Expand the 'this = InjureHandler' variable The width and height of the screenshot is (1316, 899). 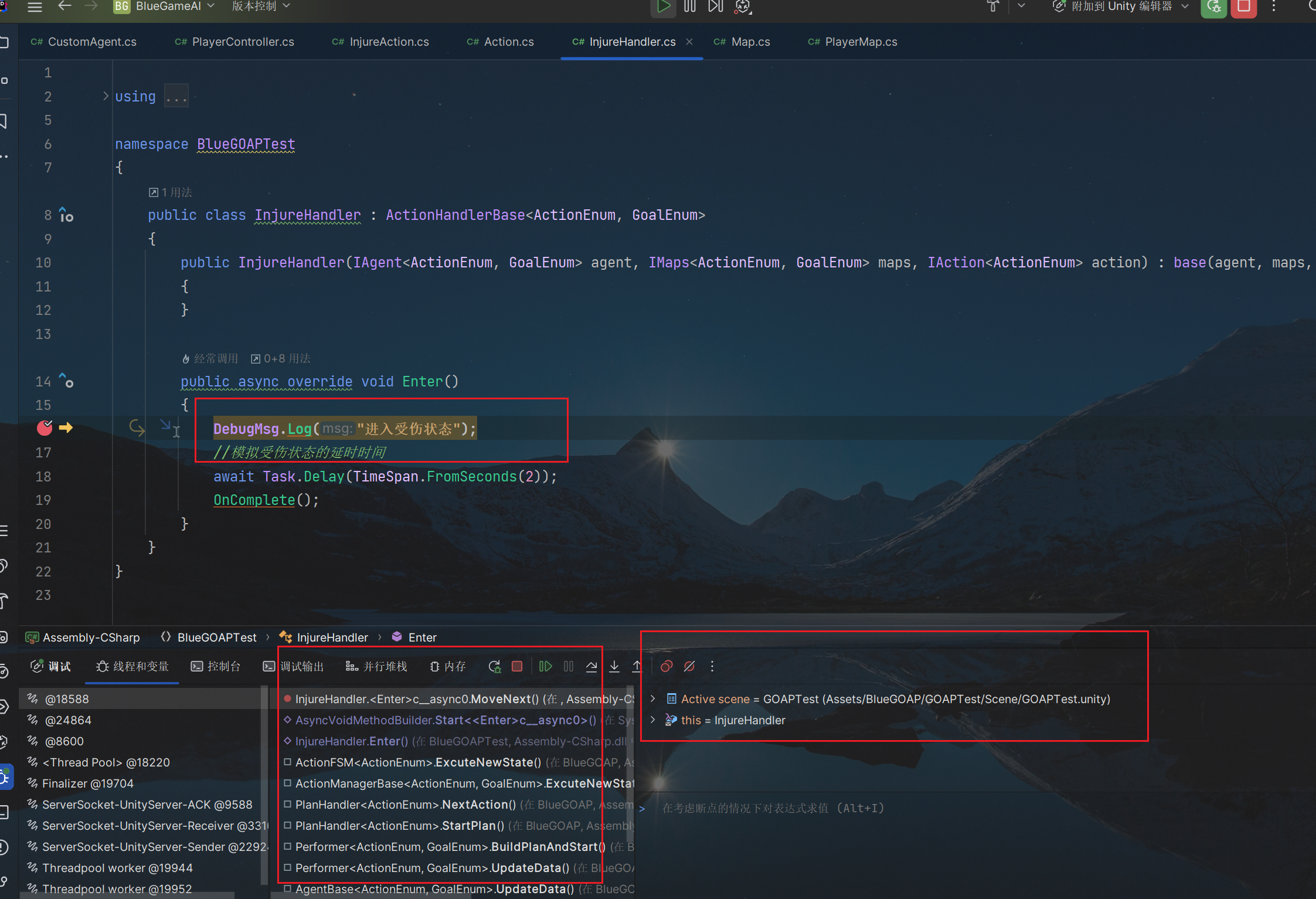(x=652, y=720)
